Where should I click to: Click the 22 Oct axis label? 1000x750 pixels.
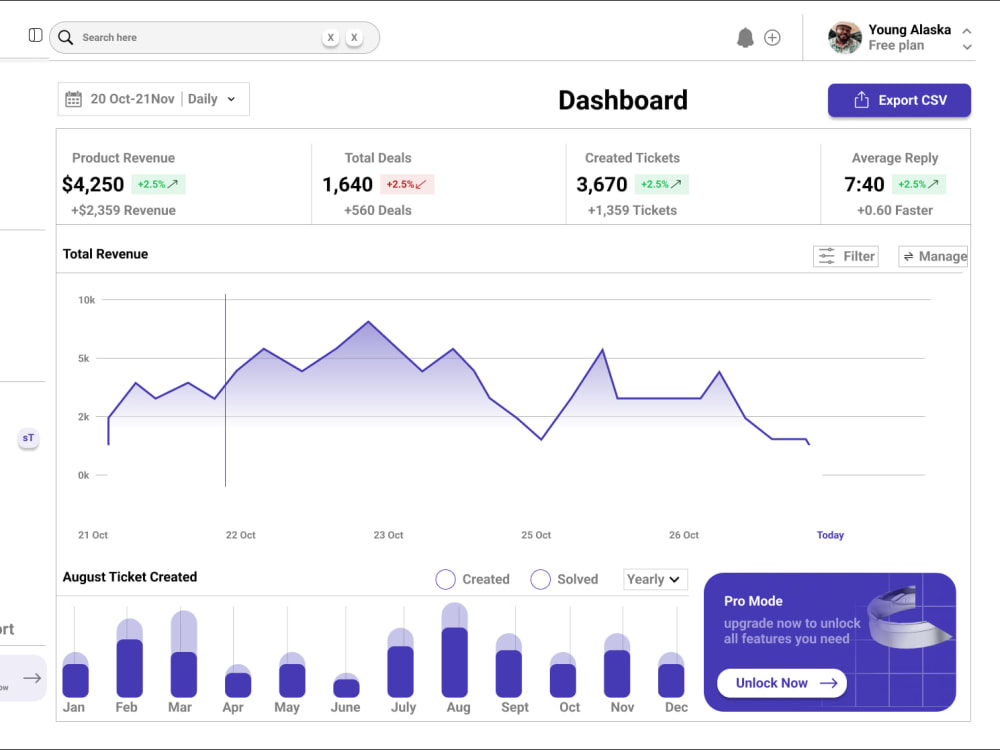[240, 535]
